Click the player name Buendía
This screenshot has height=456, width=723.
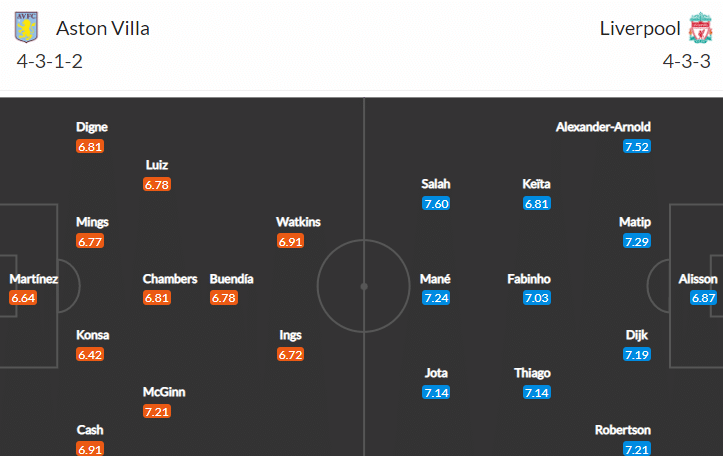click(x=231, y=279)
